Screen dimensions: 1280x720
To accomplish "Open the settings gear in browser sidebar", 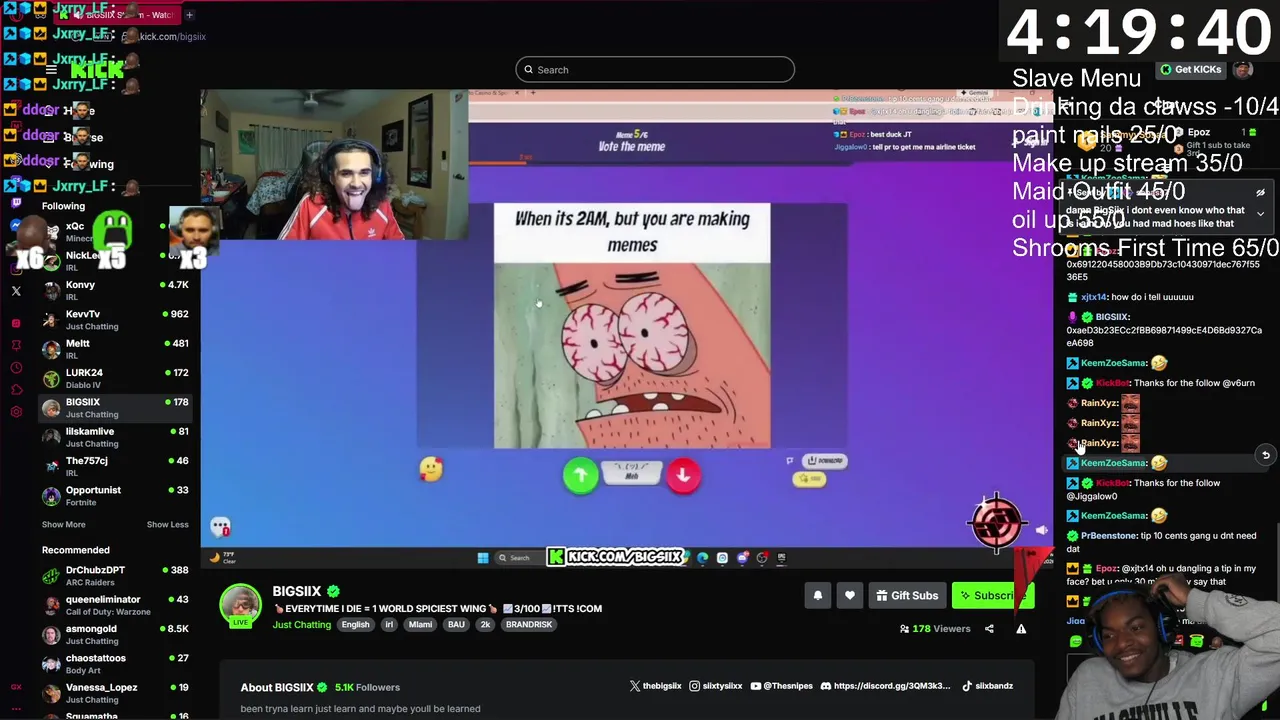I will pyautogui.click(x=16, y=412).
